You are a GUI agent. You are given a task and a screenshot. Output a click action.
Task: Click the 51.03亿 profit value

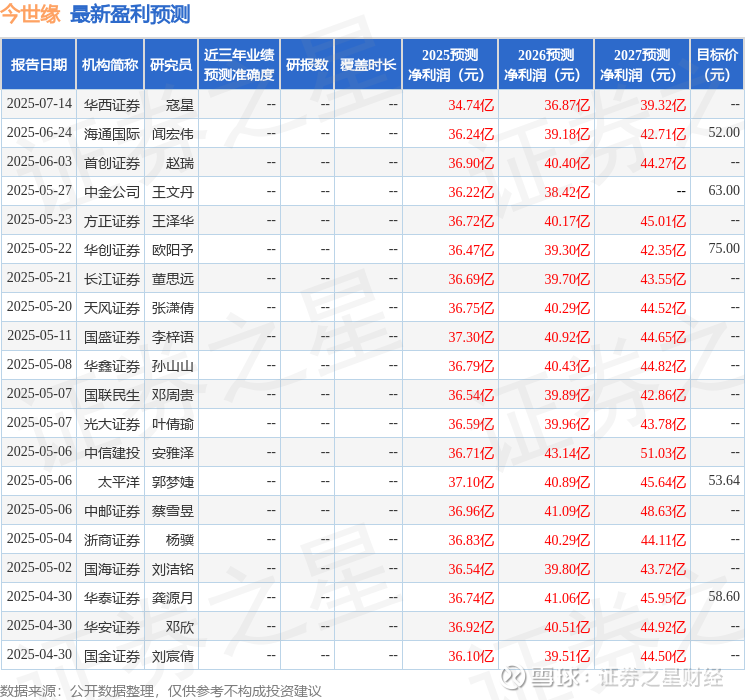click(x=663, y=453)
